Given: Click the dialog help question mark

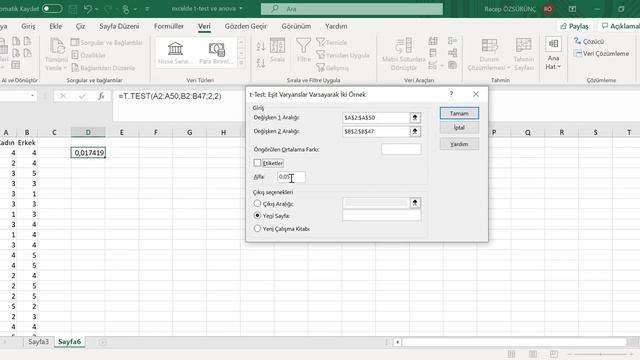Looking at the screenshot, I should point(451,94).
